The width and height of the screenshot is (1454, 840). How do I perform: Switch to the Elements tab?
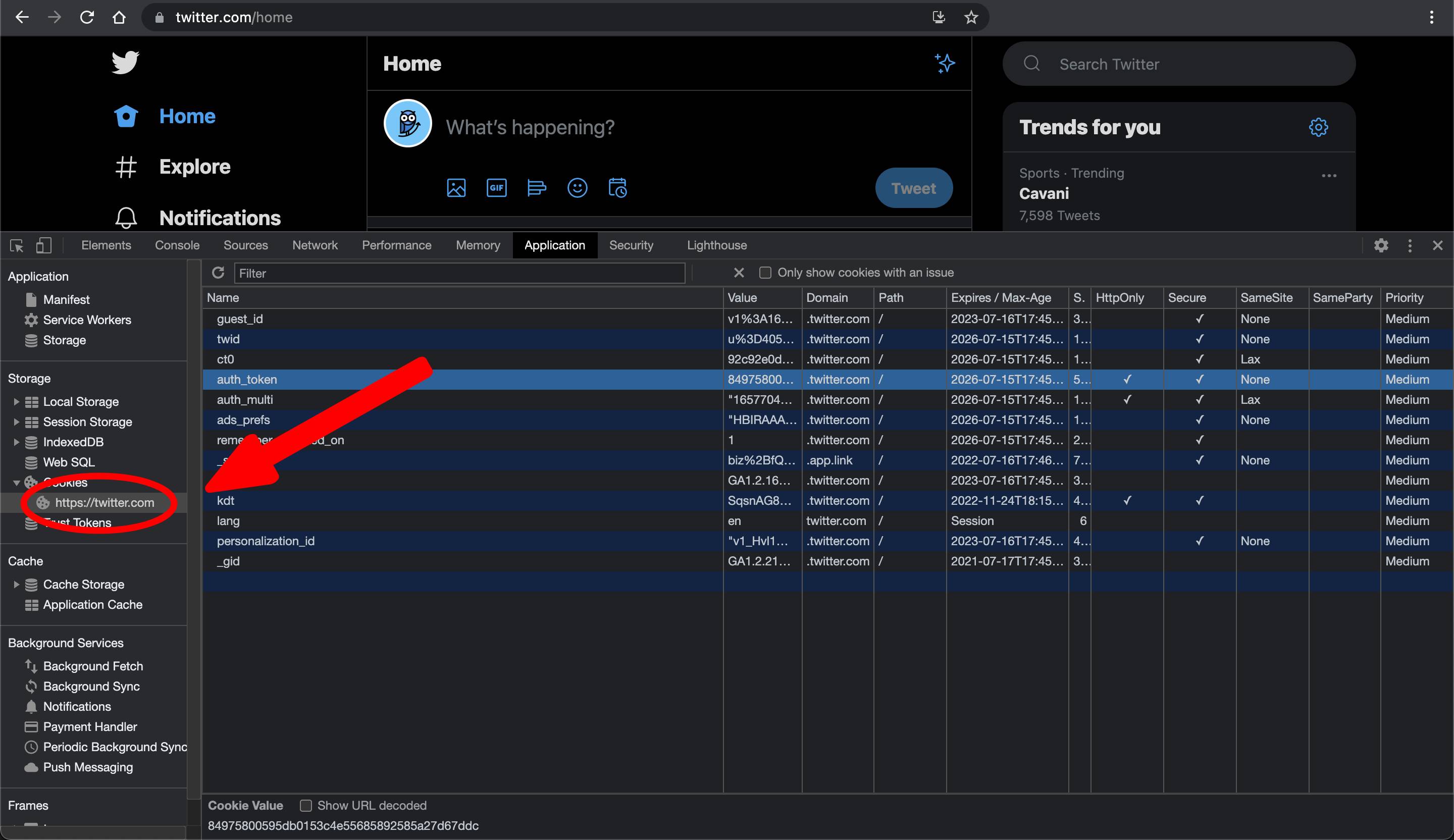[x=106, y=245]
